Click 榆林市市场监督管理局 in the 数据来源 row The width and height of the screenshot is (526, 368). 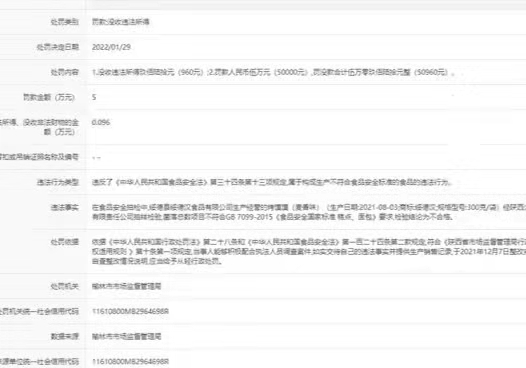(126, 336)
